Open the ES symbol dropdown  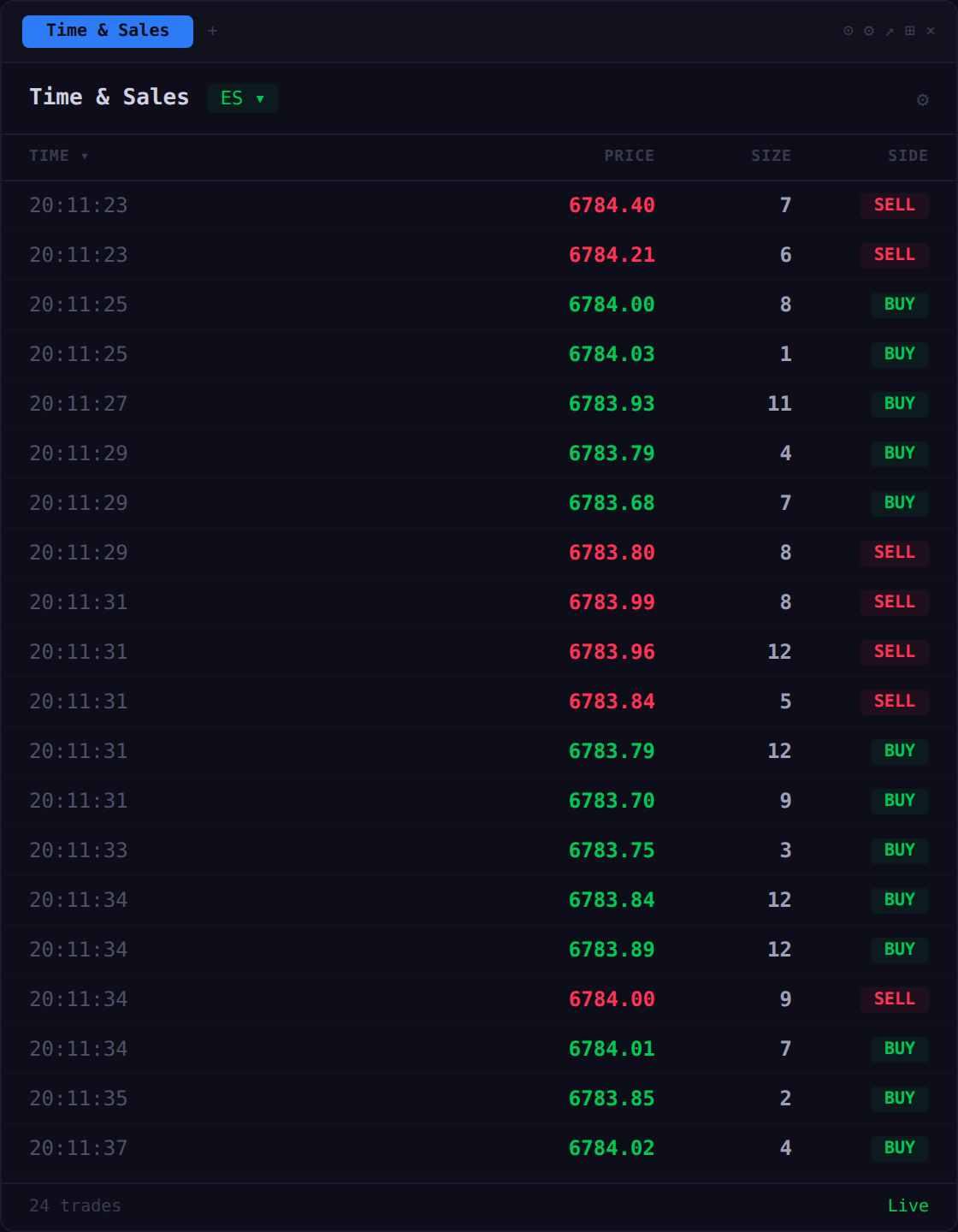tap(242, 98)
